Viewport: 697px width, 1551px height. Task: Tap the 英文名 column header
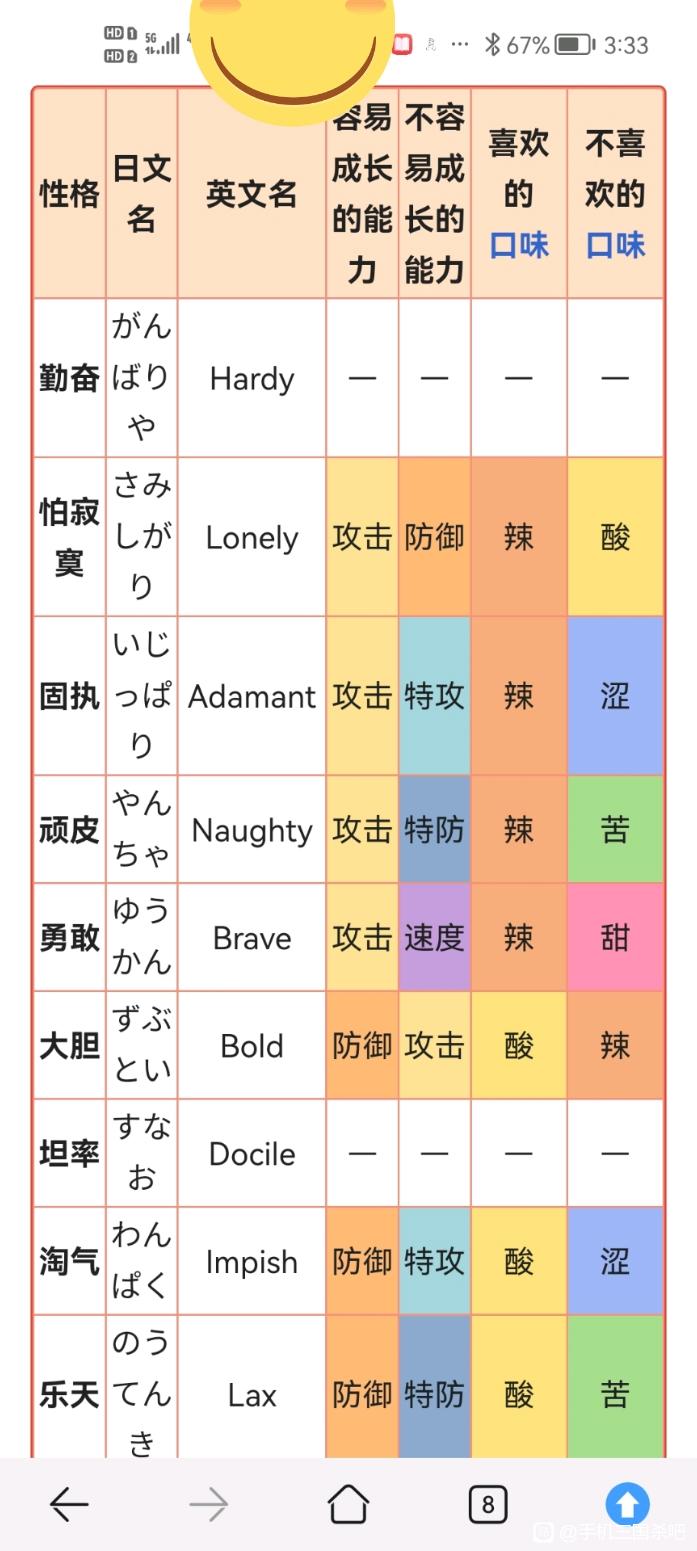click(x=252, y=194)
